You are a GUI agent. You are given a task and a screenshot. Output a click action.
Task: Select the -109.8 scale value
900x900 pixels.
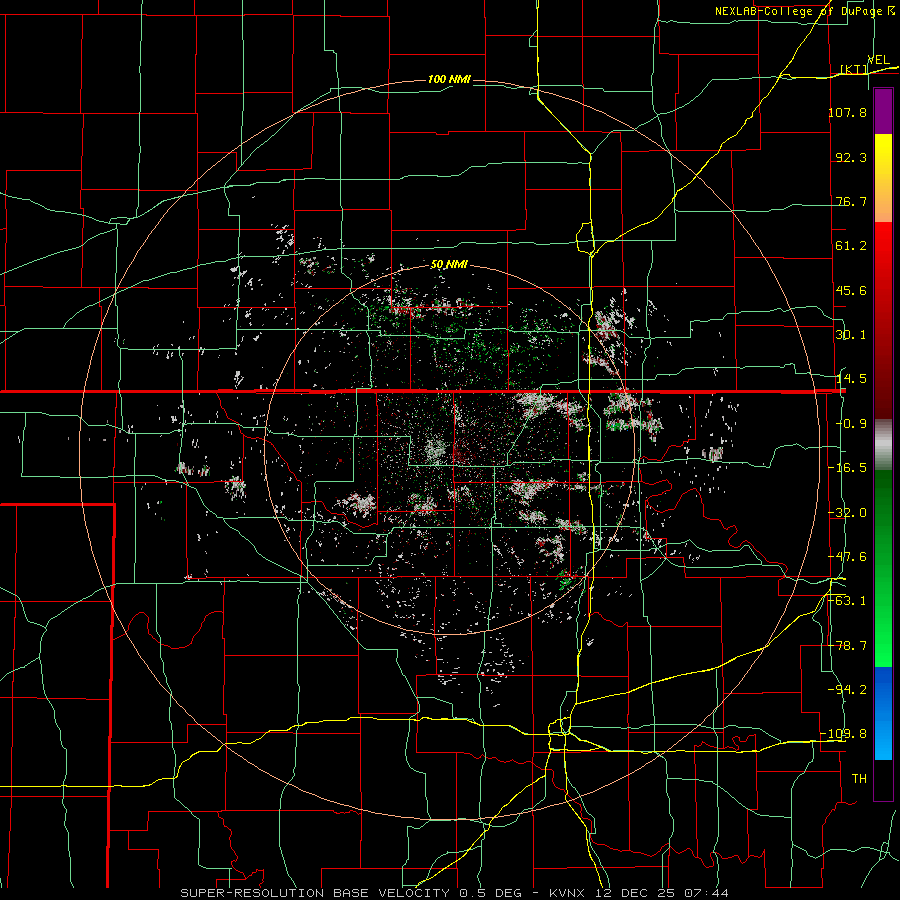844,734
